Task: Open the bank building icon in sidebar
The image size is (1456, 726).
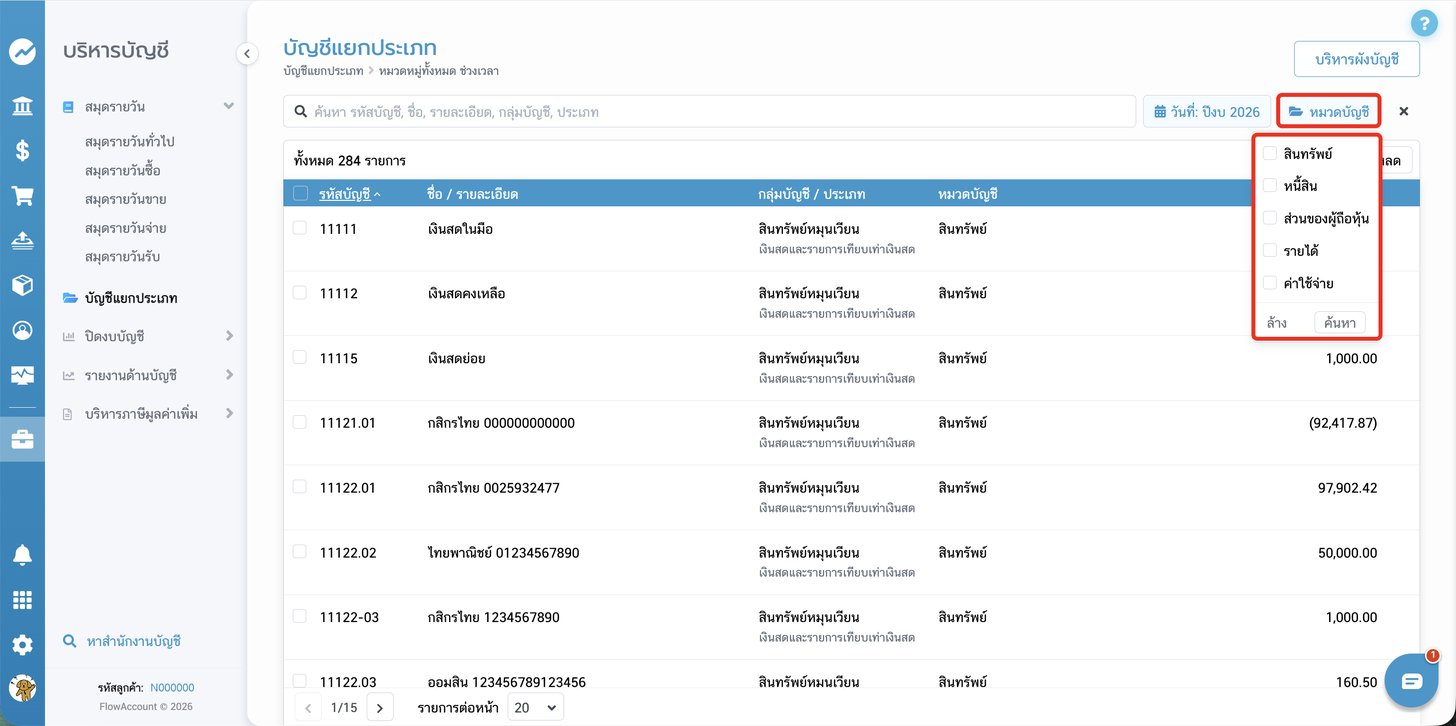Action: pyautogui.click(x=22, y=107)
